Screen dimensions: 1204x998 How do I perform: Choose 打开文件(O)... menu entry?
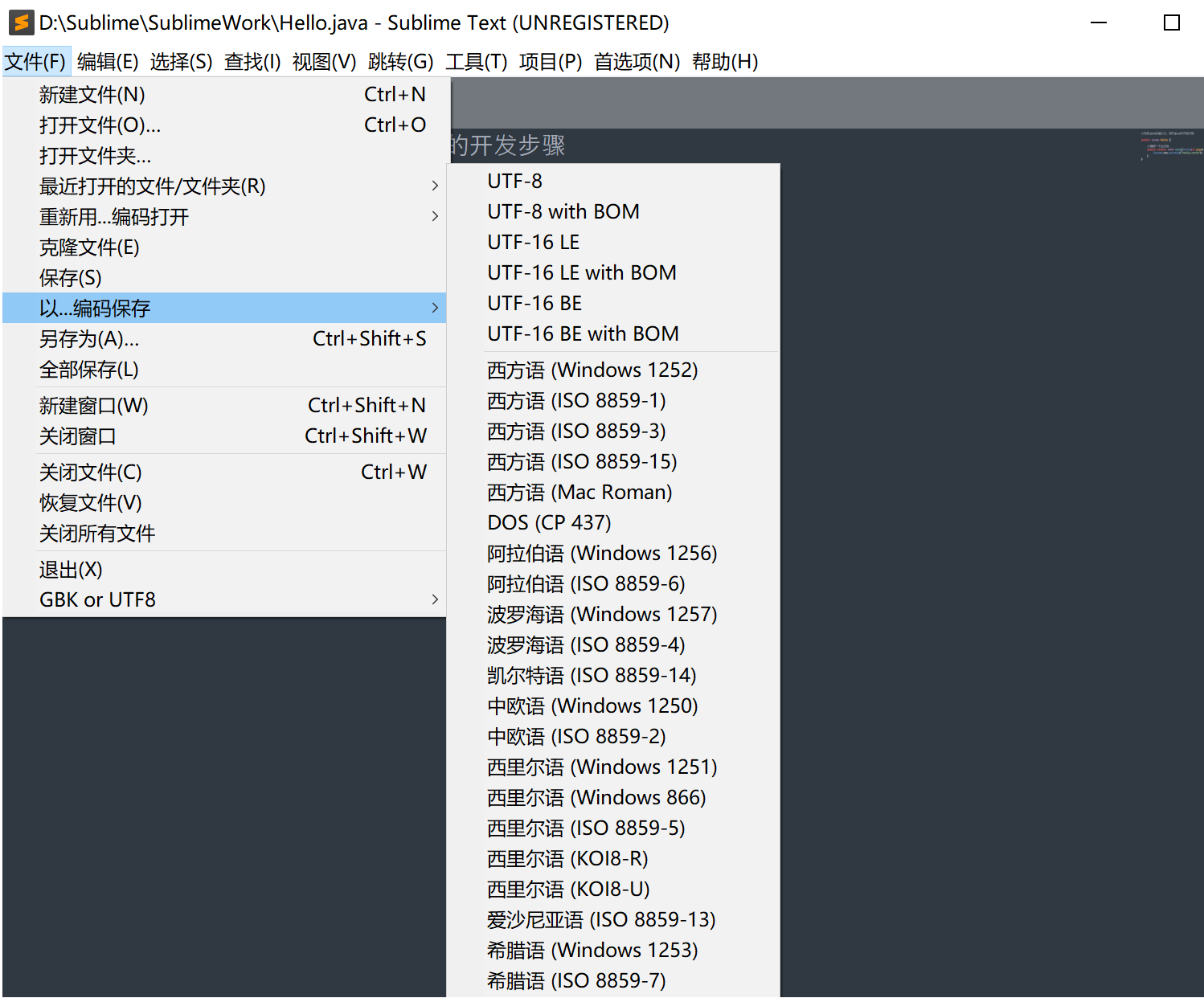pos(224,125)
